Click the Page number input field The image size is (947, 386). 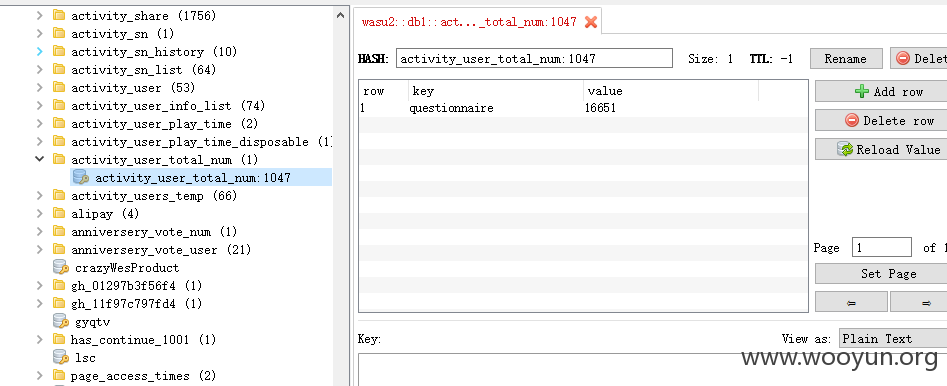(882, 248)
